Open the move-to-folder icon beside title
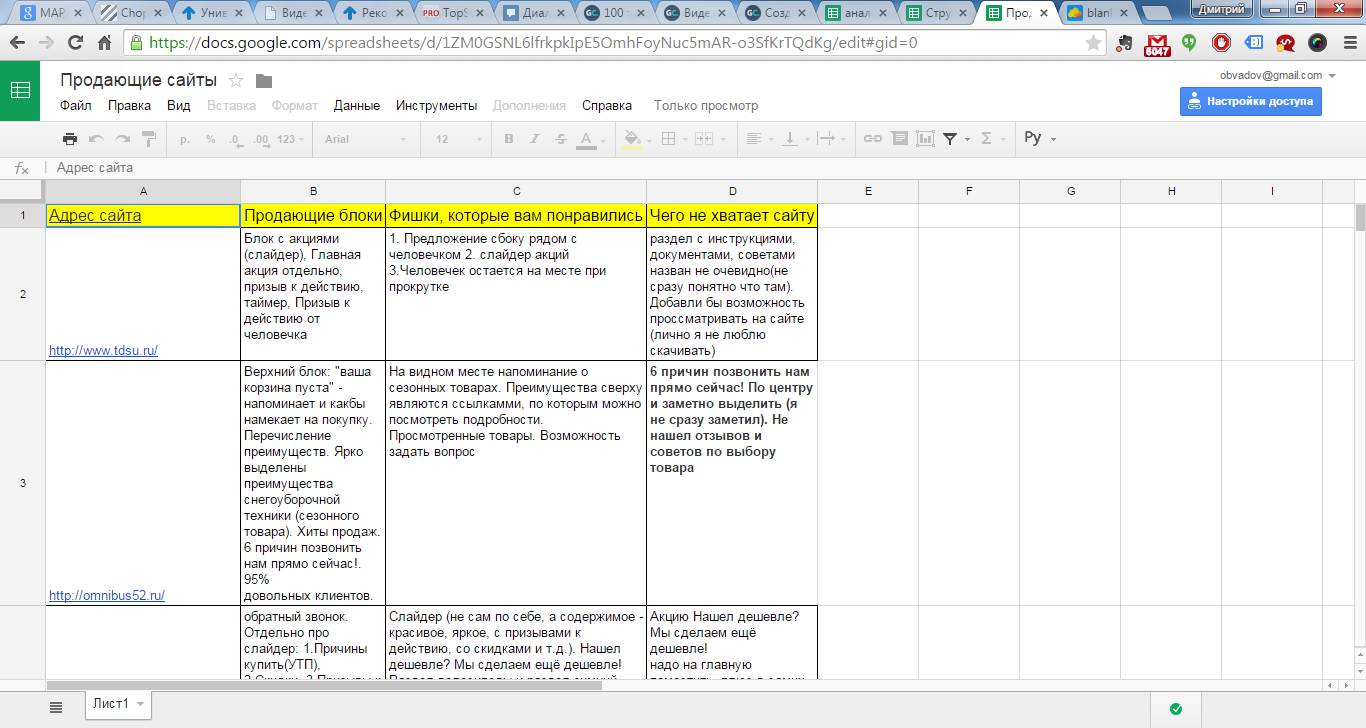The width and height of the screenshot is (1366, 728). tap(264, 81)
